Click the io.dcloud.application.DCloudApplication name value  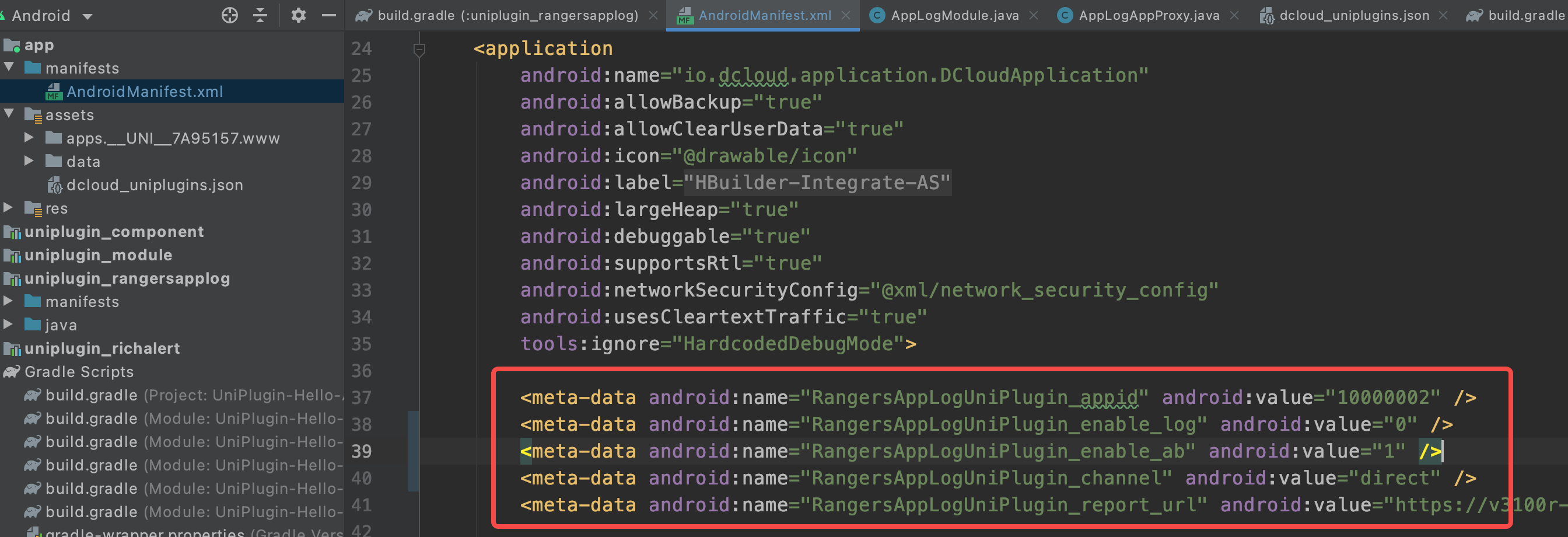coord(911,75)
